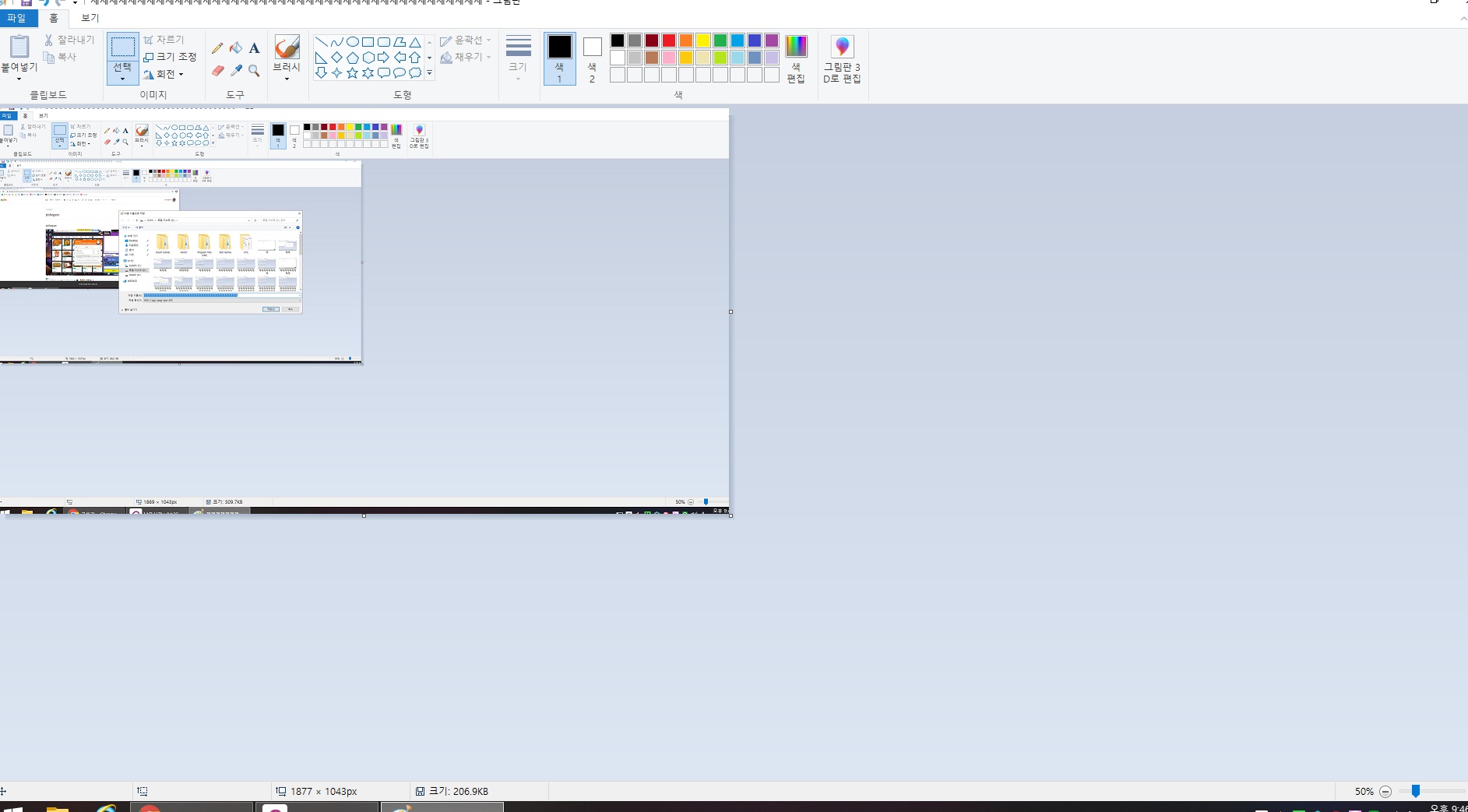Click the Crop (자르기) button
This screenshot has width=1468, height=812.
click(164, 40)
